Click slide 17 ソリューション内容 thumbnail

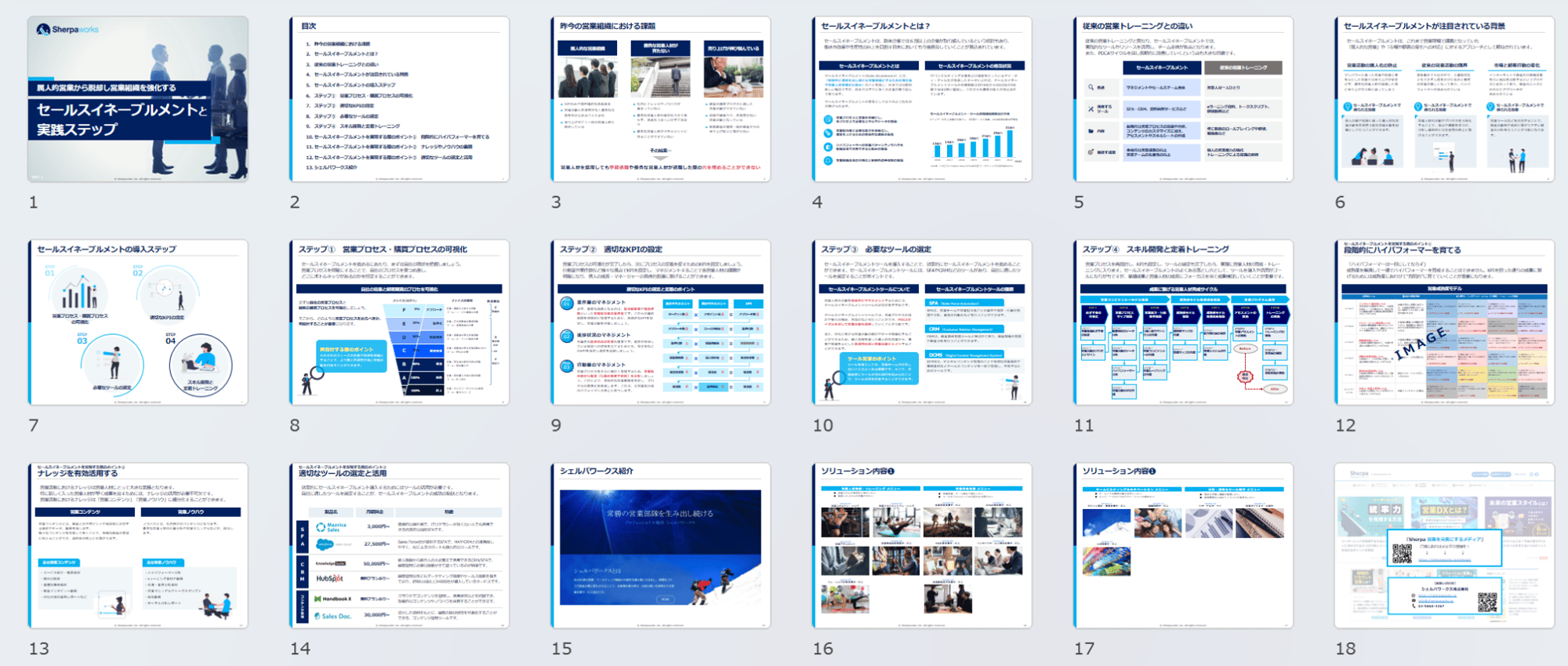point(1183,545)
